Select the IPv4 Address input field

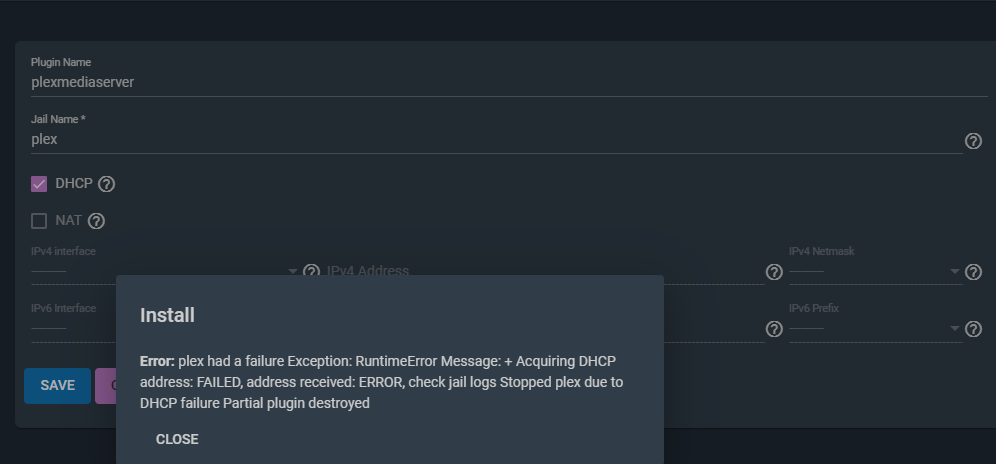point(545,271)
